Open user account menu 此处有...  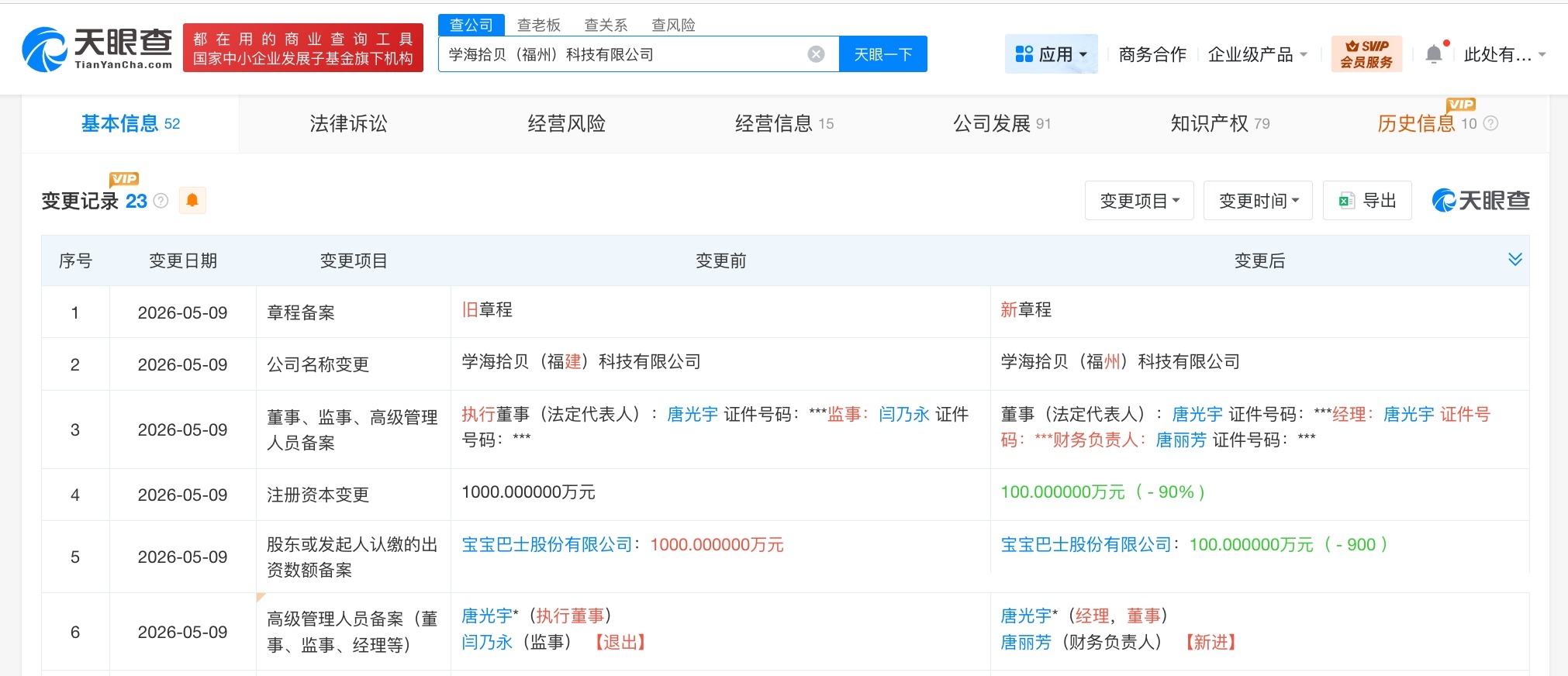coord(1504,54)
